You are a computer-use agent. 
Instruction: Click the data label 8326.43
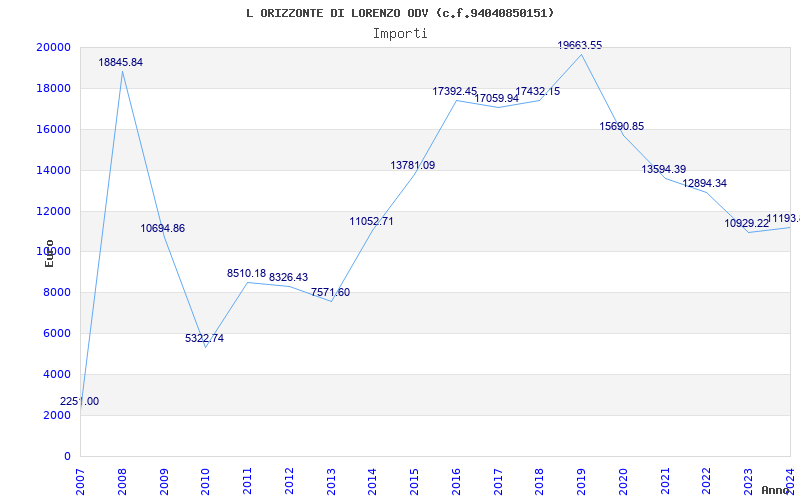tap(288, 277)
